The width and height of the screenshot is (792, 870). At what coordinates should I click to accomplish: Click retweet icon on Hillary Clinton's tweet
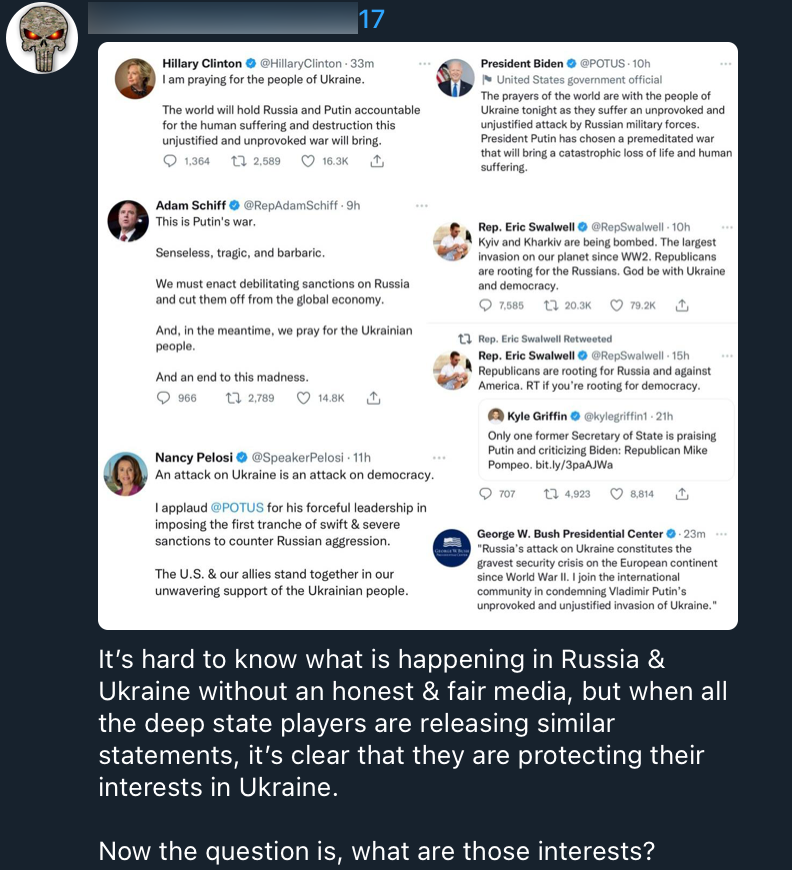[239, 161]
